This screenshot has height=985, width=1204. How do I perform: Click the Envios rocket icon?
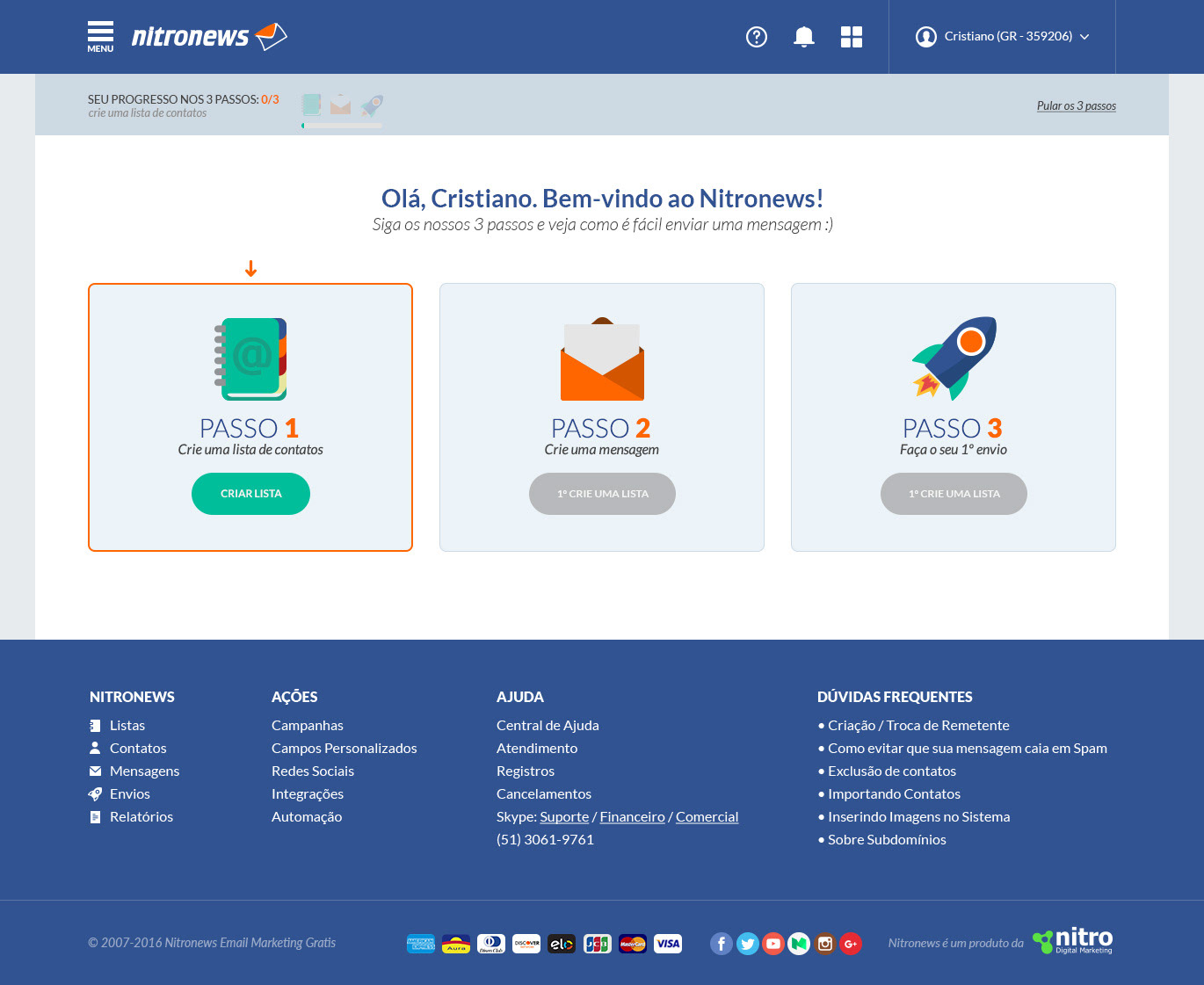pyautogui.click(x=95, y=793)
